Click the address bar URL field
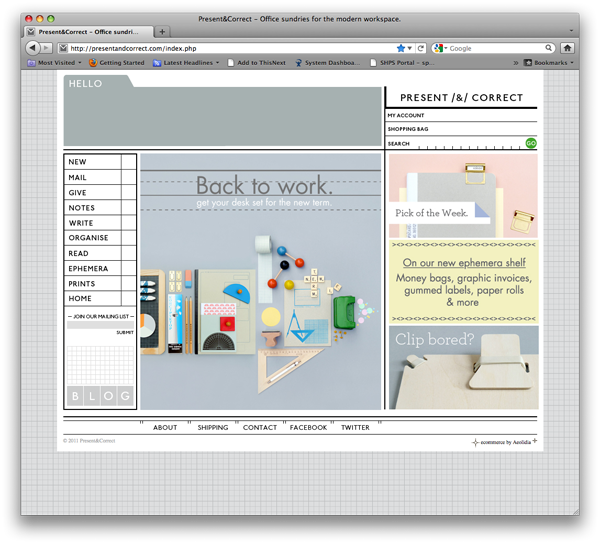Screen dimensions: 600x544 (232, 48)
